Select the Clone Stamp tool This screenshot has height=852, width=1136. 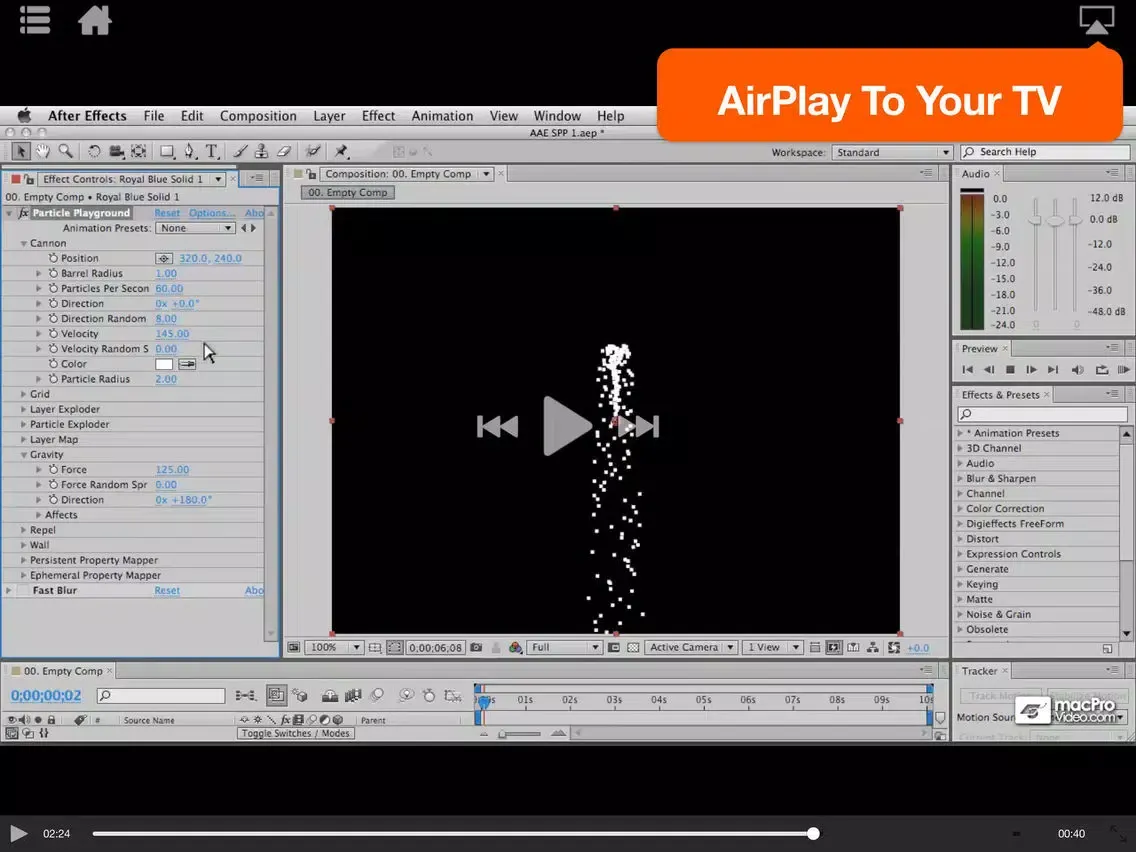[x=262, y=151]
